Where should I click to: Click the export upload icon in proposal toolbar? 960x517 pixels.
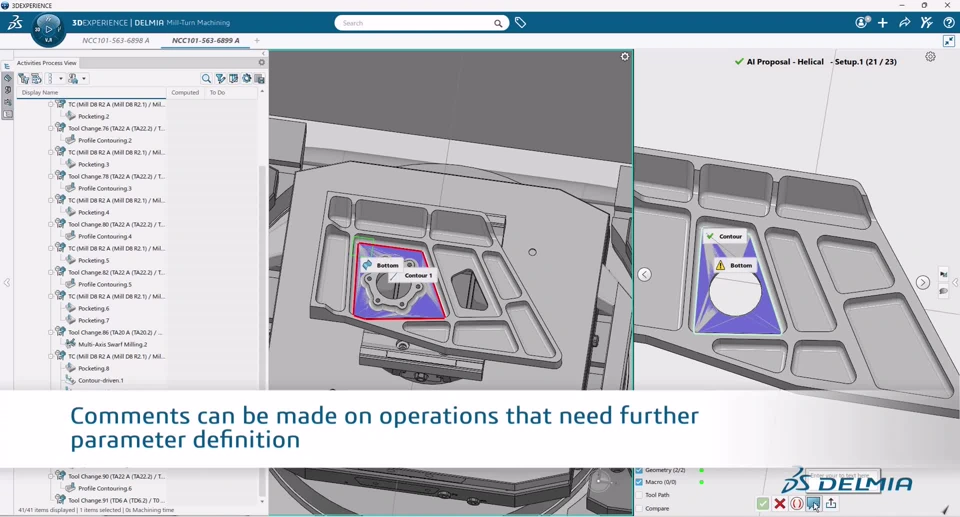[x=831, y=503]
